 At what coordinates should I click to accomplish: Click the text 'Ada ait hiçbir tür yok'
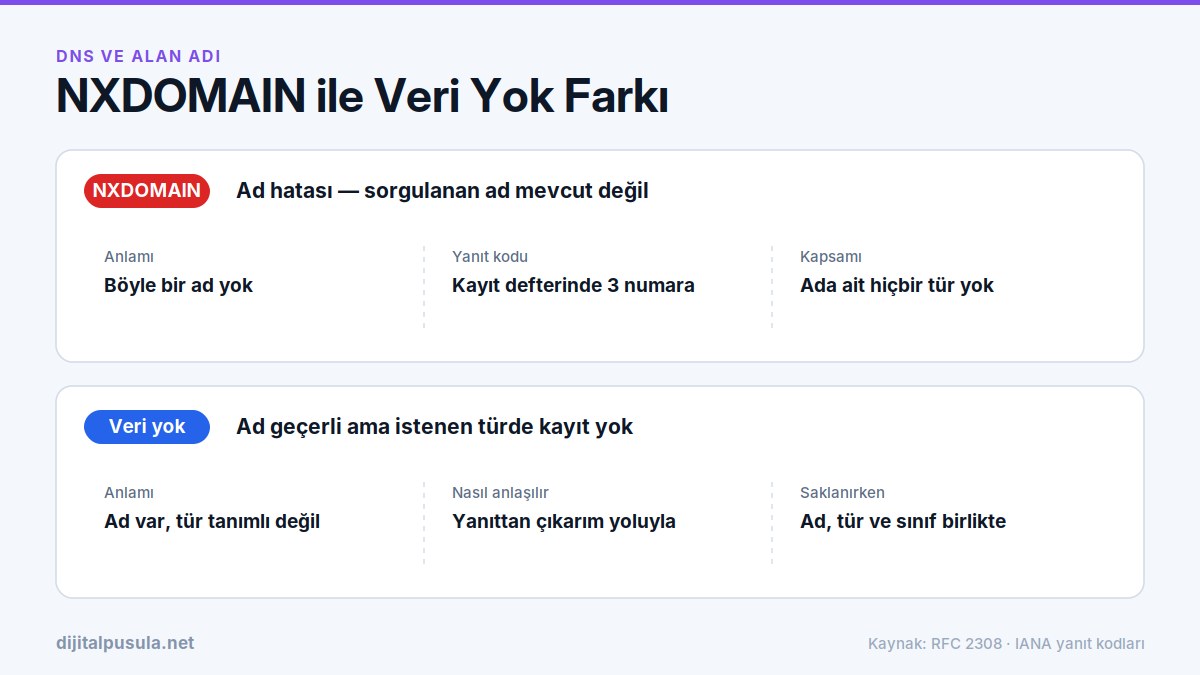point(897,285)
